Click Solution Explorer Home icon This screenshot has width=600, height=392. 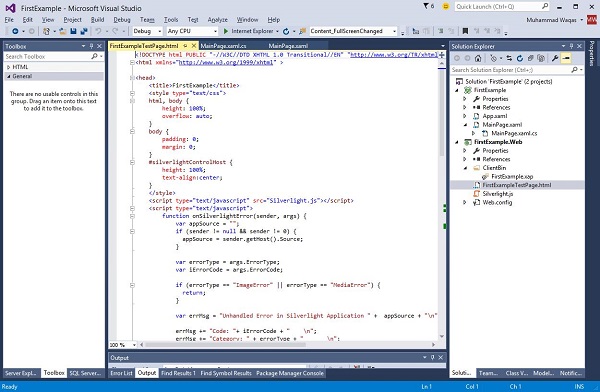point(478,58)
